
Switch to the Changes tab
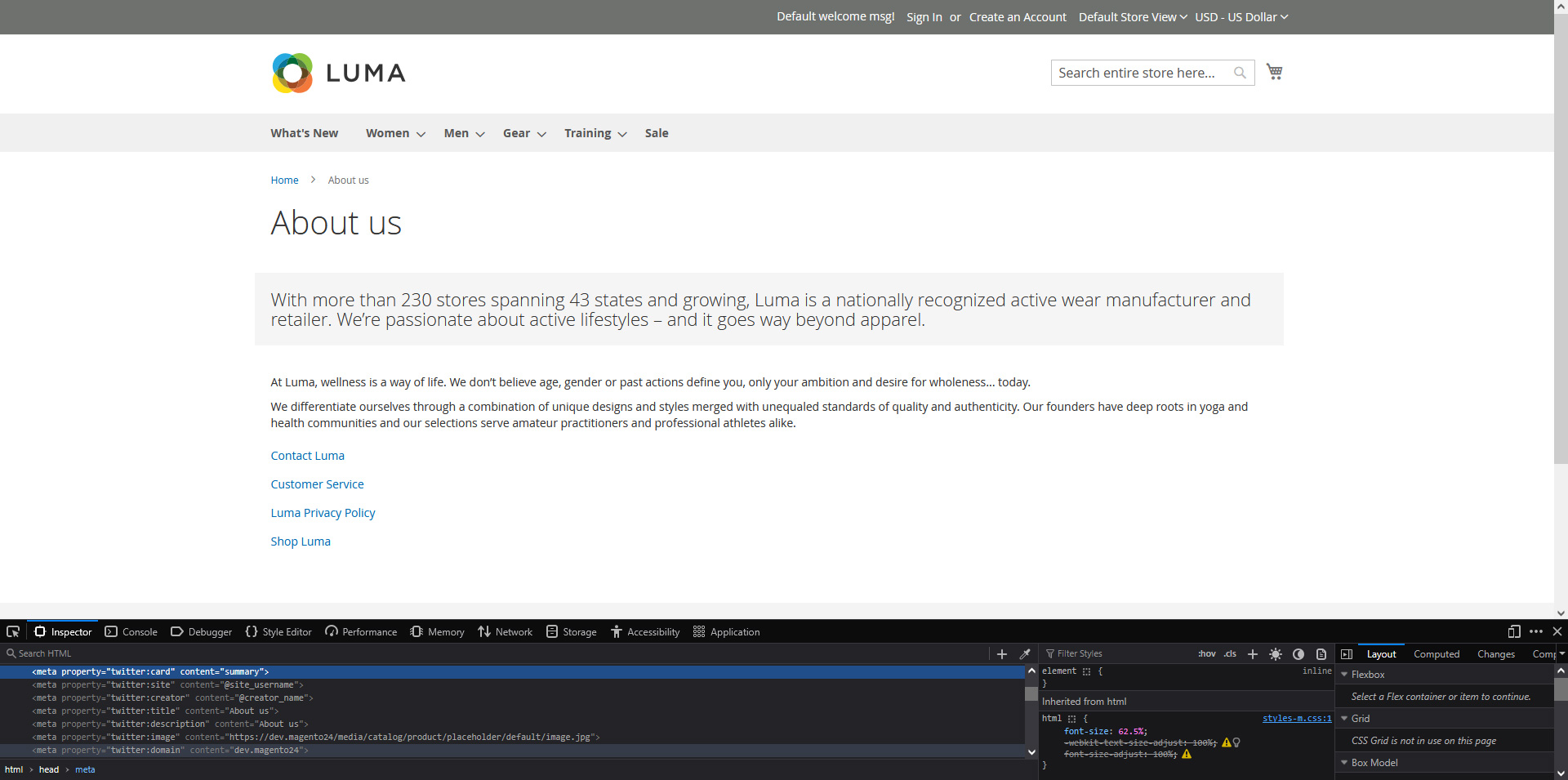coord(1495,653)
